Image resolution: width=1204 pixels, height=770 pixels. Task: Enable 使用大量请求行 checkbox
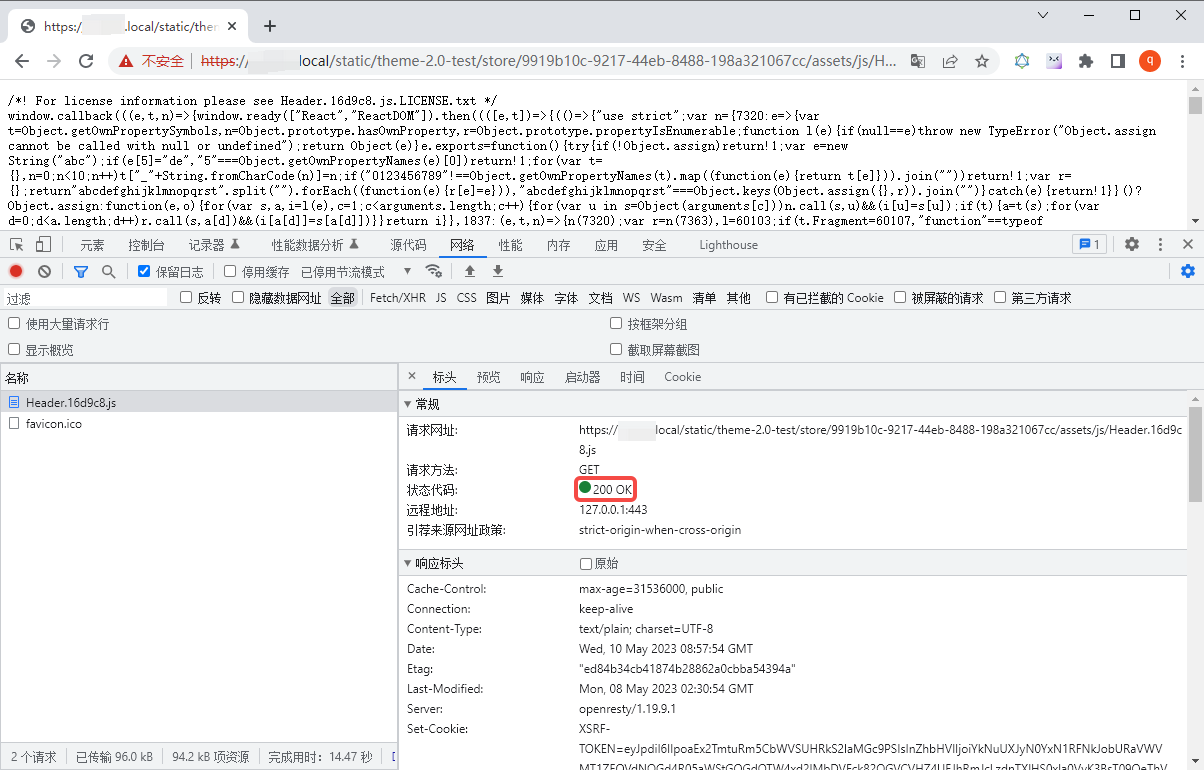[x=14, y=323]
